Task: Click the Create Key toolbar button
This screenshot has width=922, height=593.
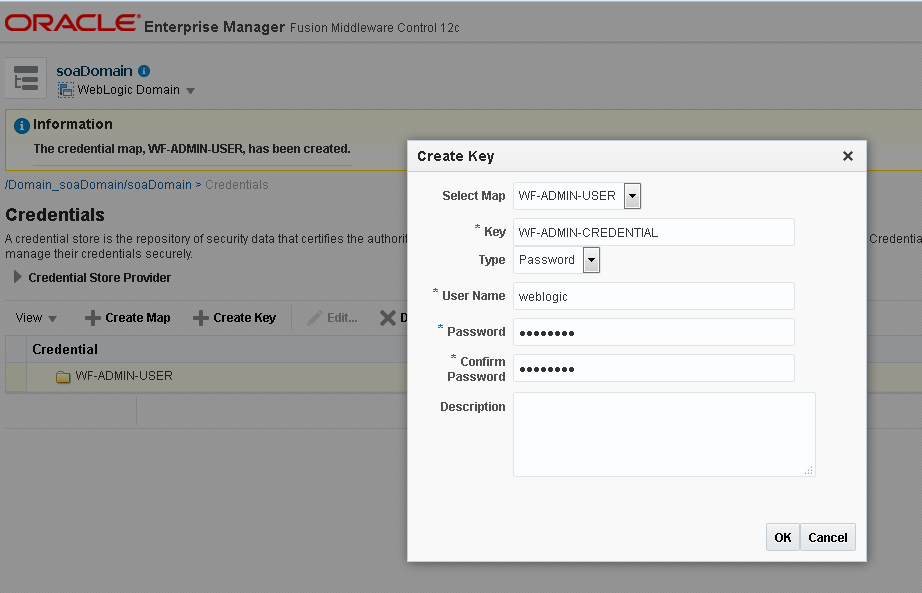Action: 235,318
